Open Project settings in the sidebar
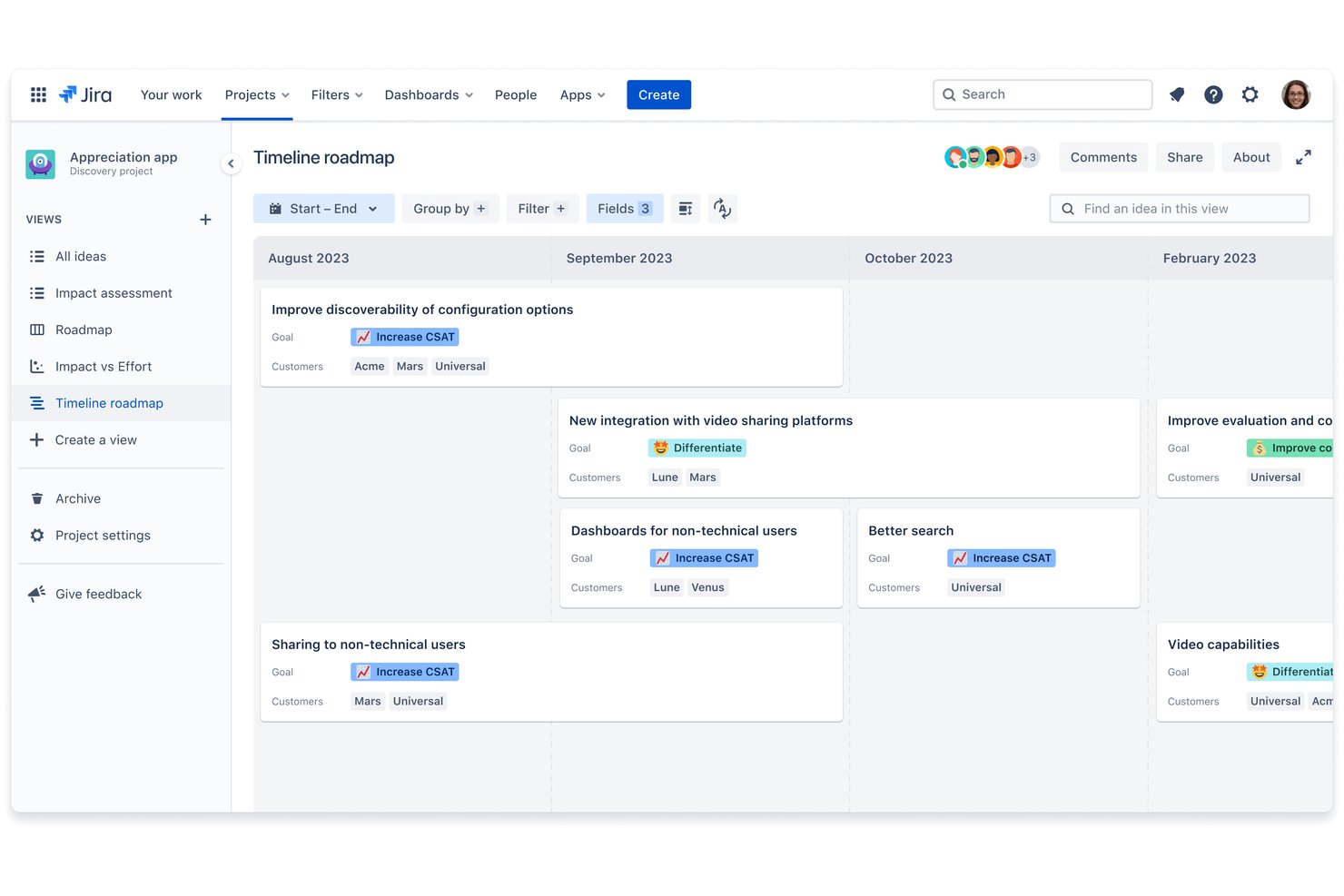Viewport: 1344px width, 896px height. coord(121,536)
